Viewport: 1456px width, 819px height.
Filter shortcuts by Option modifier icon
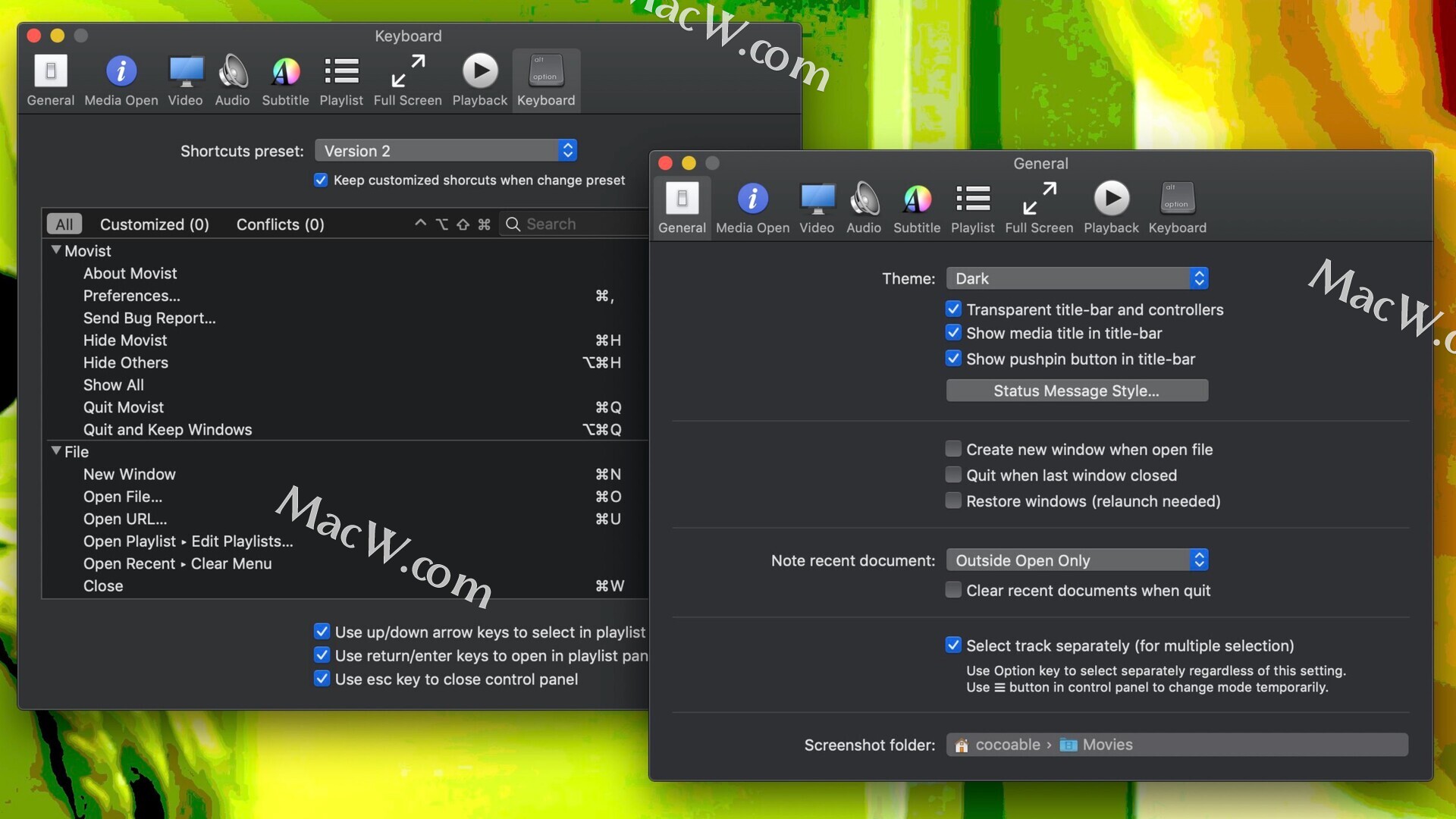441,224
